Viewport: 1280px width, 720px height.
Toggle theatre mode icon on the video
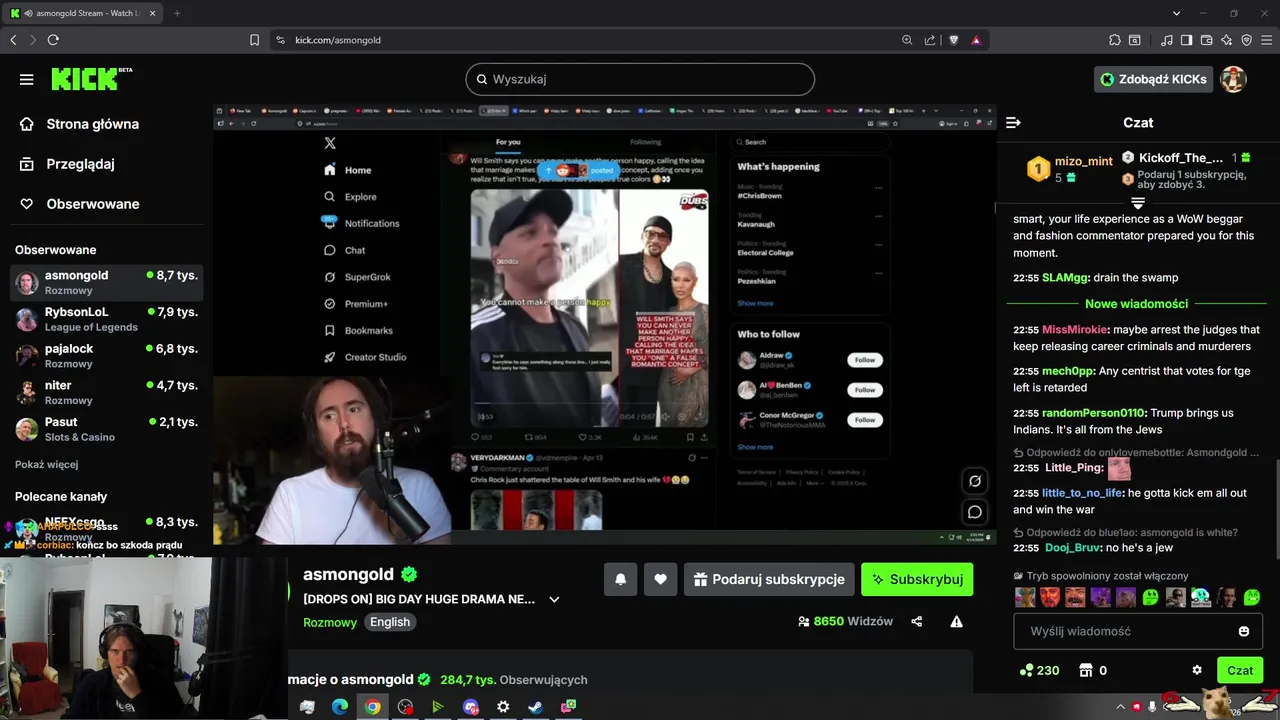975,481
